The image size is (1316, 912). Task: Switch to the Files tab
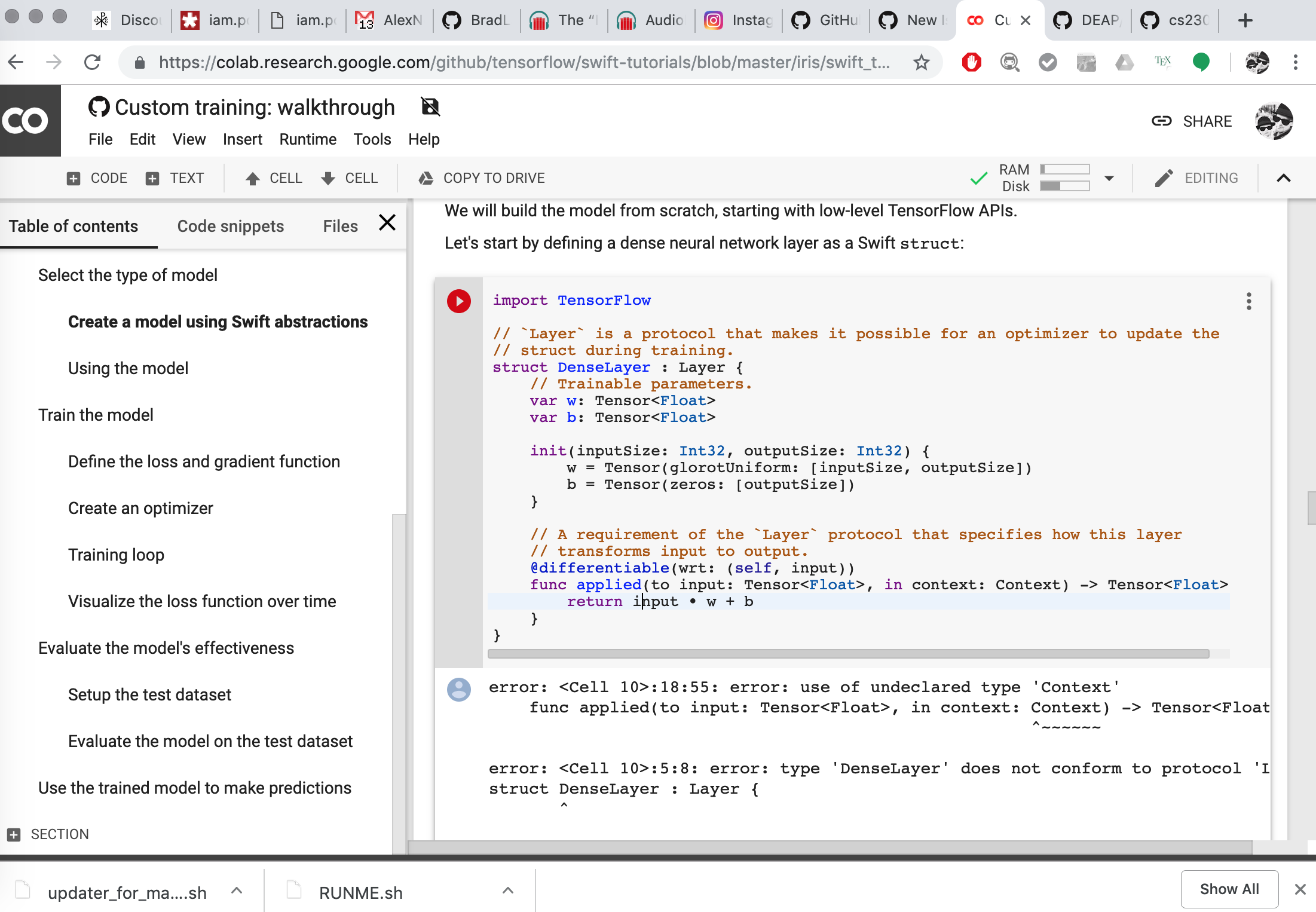pyautogui.click(x=339, y=226)
